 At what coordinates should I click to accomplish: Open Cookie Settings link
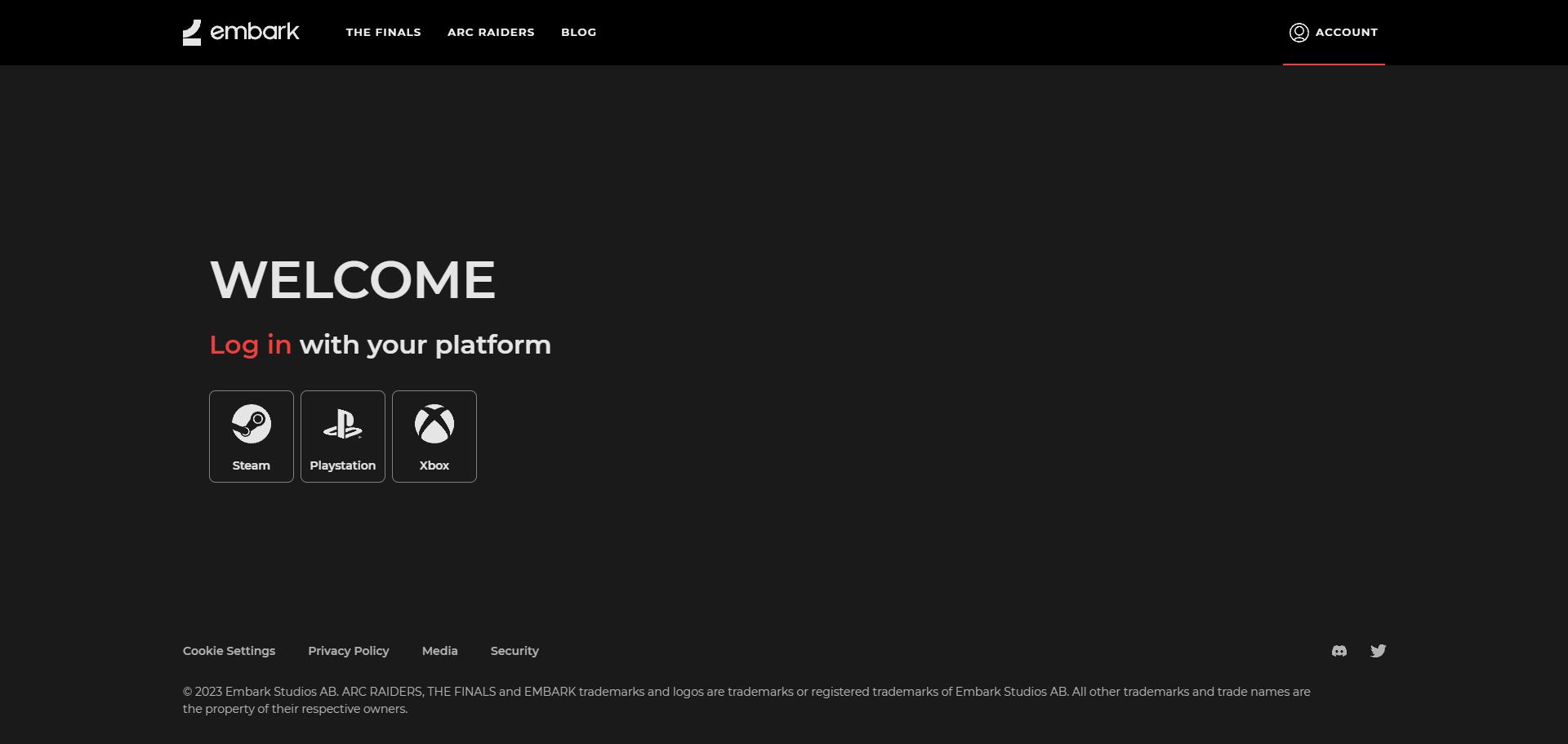[229, 651]
